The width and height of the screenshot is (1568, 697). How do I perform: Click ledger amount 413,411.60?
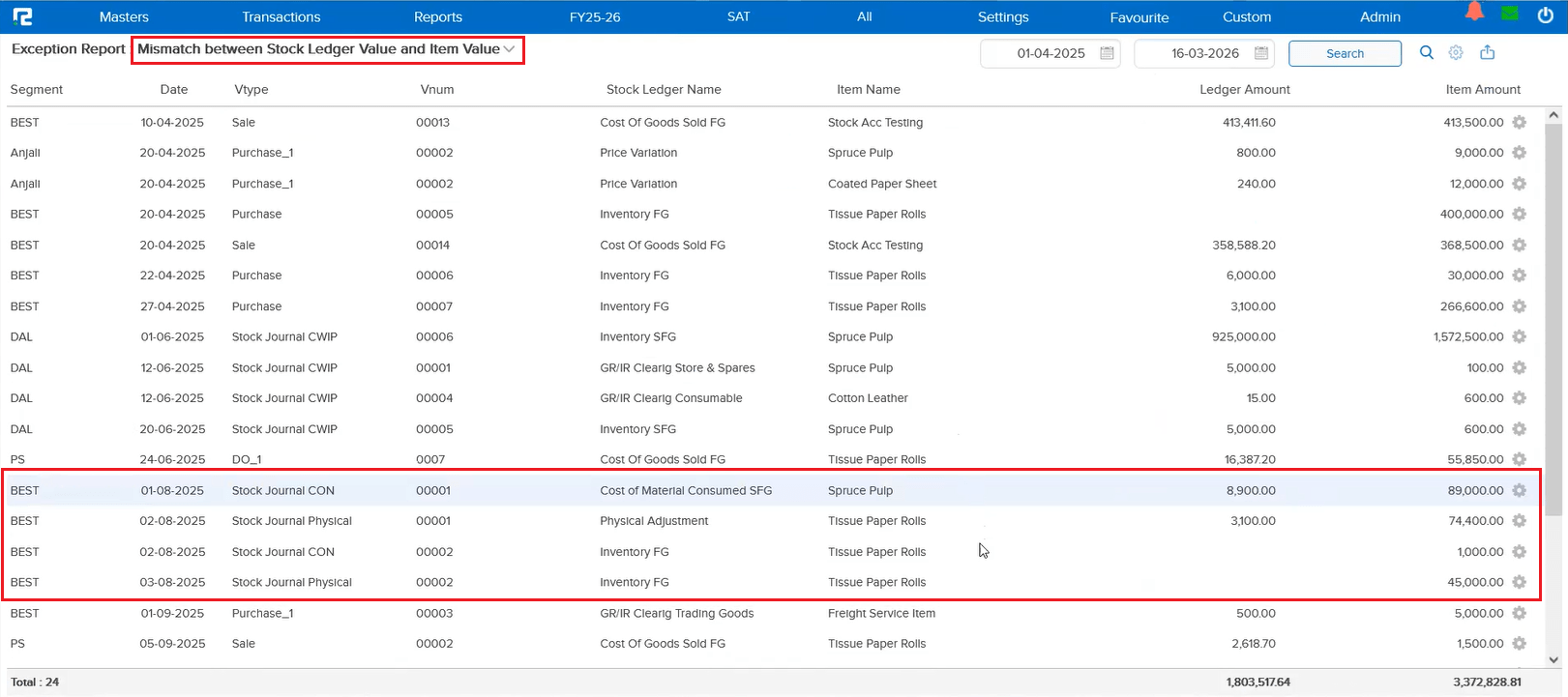(x=1249, y=123)
